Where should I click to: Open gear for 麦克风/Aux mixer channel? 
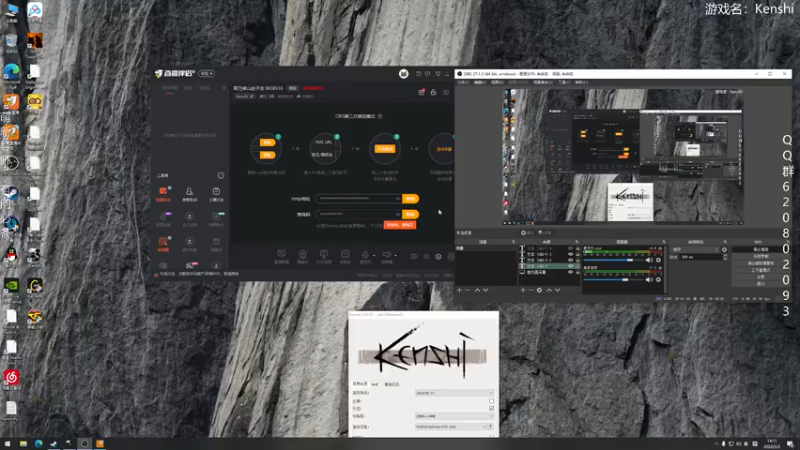tap(658, 260)
